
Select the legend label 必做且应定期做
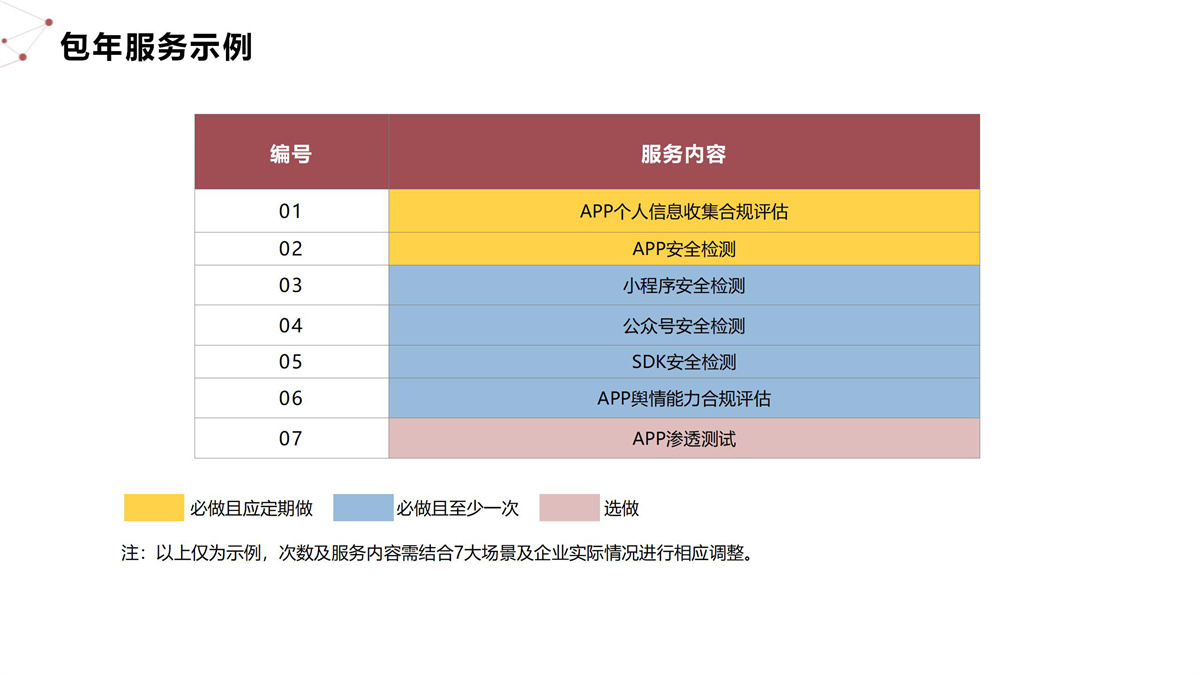click(252, 509)
